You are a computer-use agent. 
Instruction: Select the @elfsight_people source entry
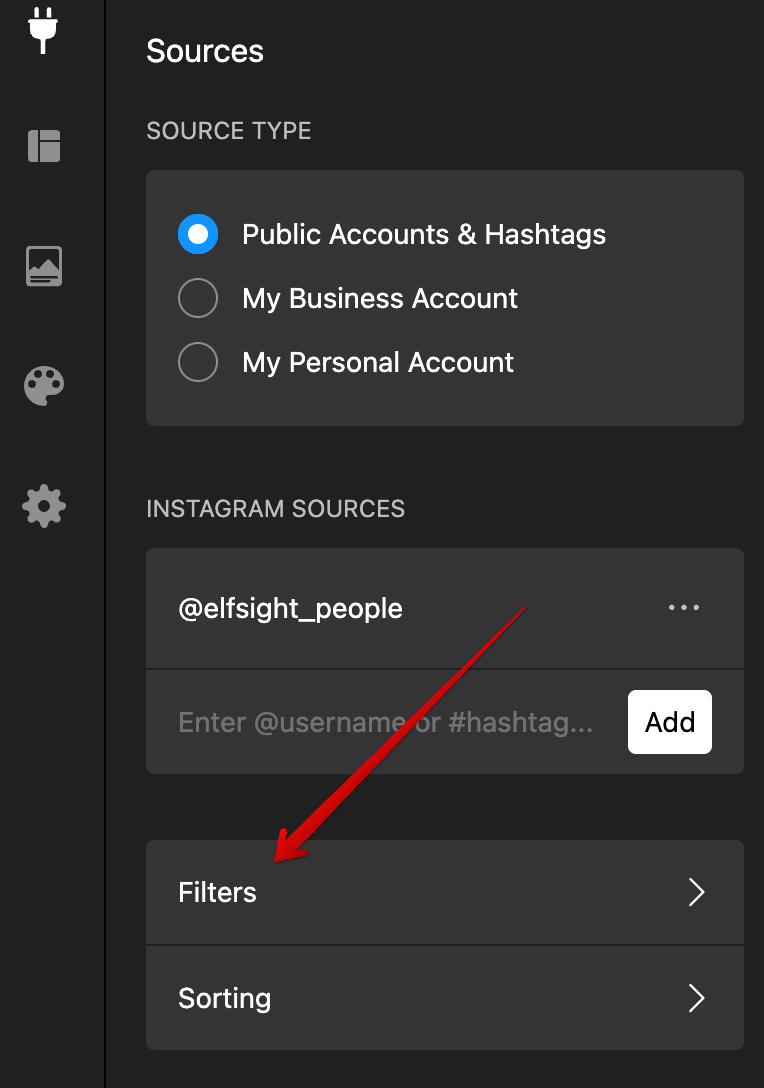(291, 607)
